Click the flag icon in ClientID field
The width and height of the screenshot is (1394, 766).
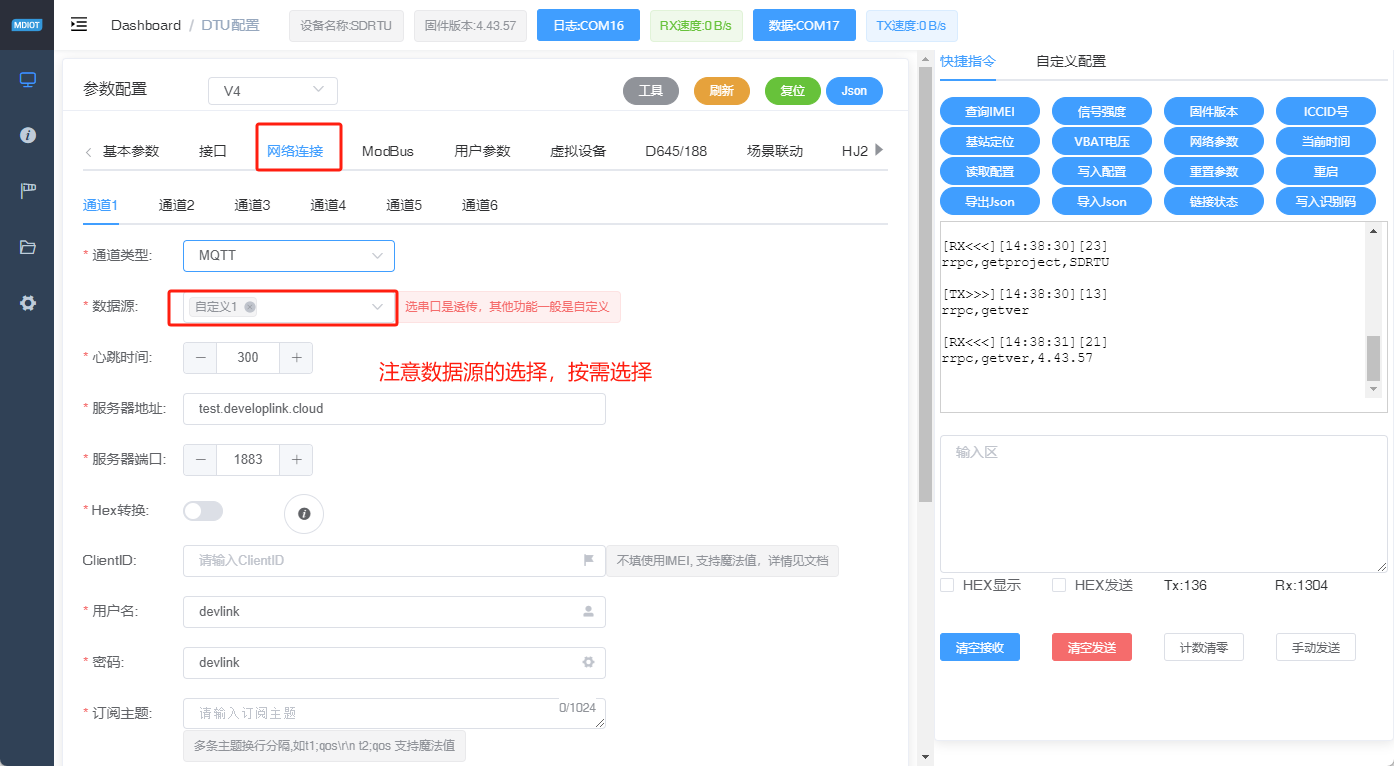589,560
